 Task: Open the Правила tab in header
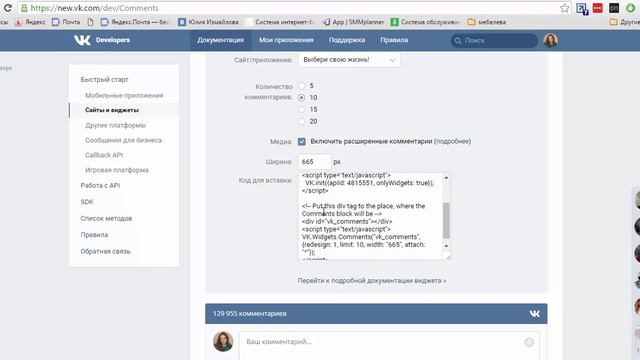pos(394,40)
